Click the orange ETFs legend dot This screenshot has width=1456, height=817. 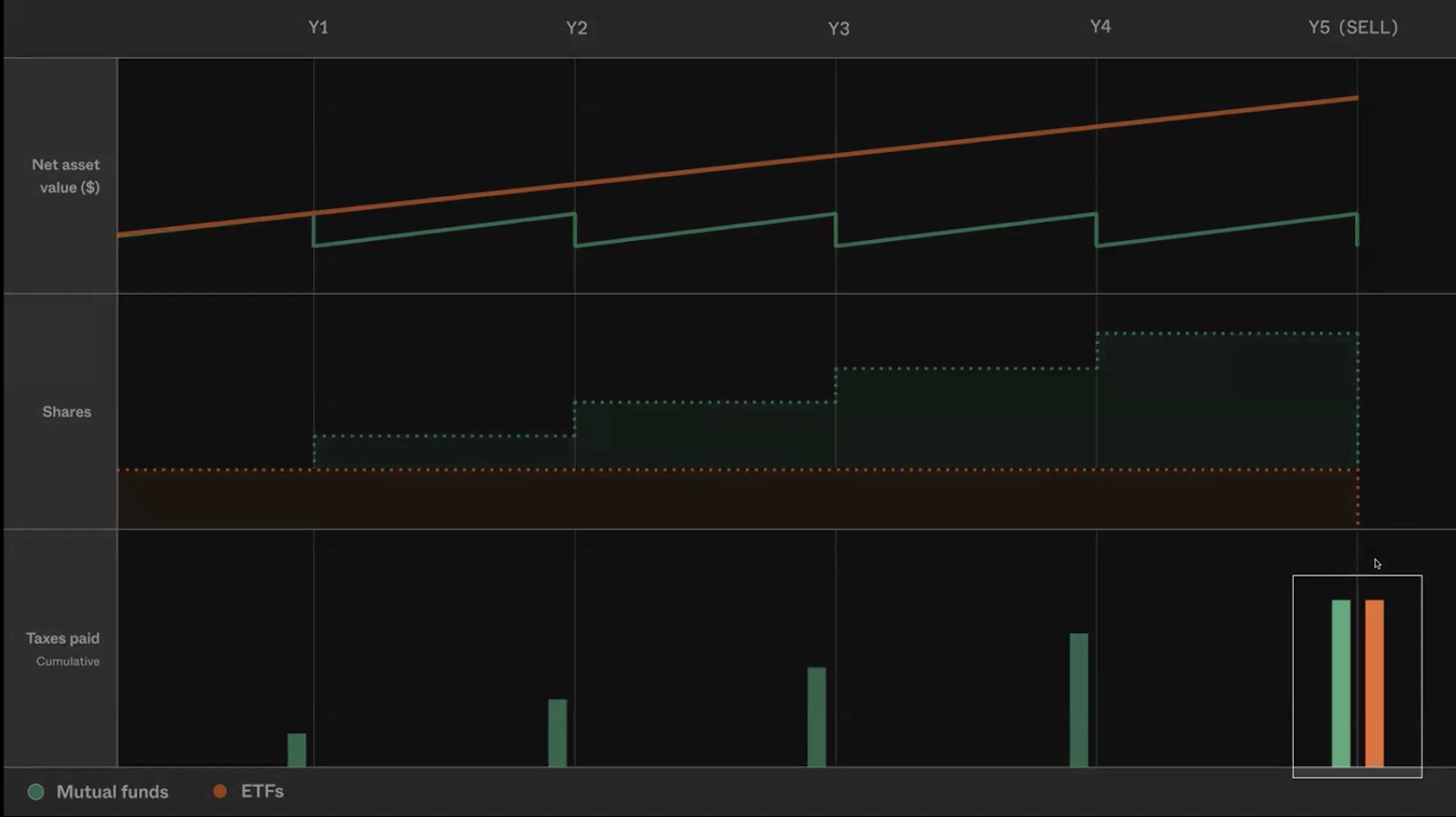(219, 792)
